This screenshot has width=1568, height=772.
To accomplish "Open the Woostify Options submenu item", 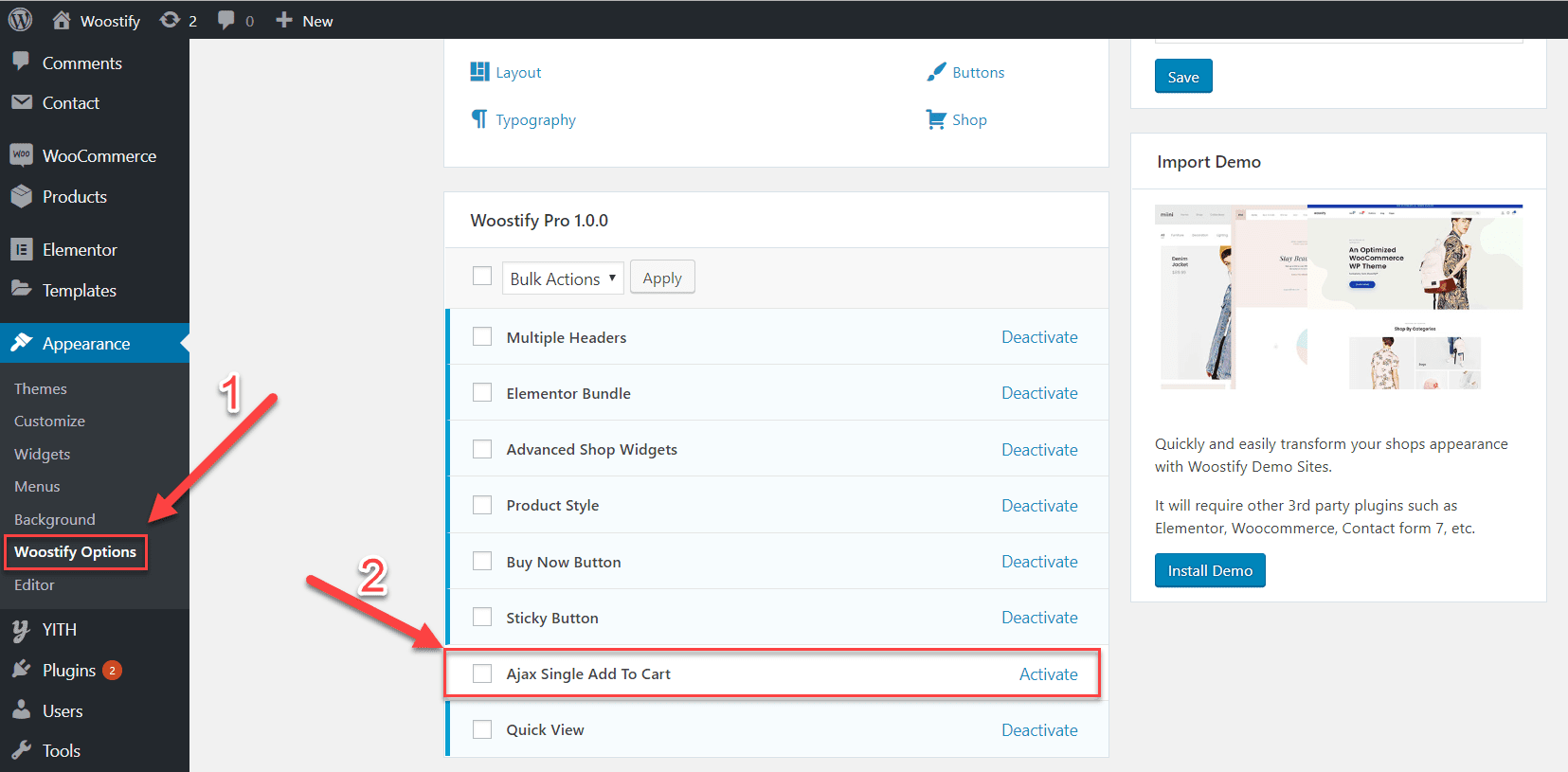I will 75,551.
